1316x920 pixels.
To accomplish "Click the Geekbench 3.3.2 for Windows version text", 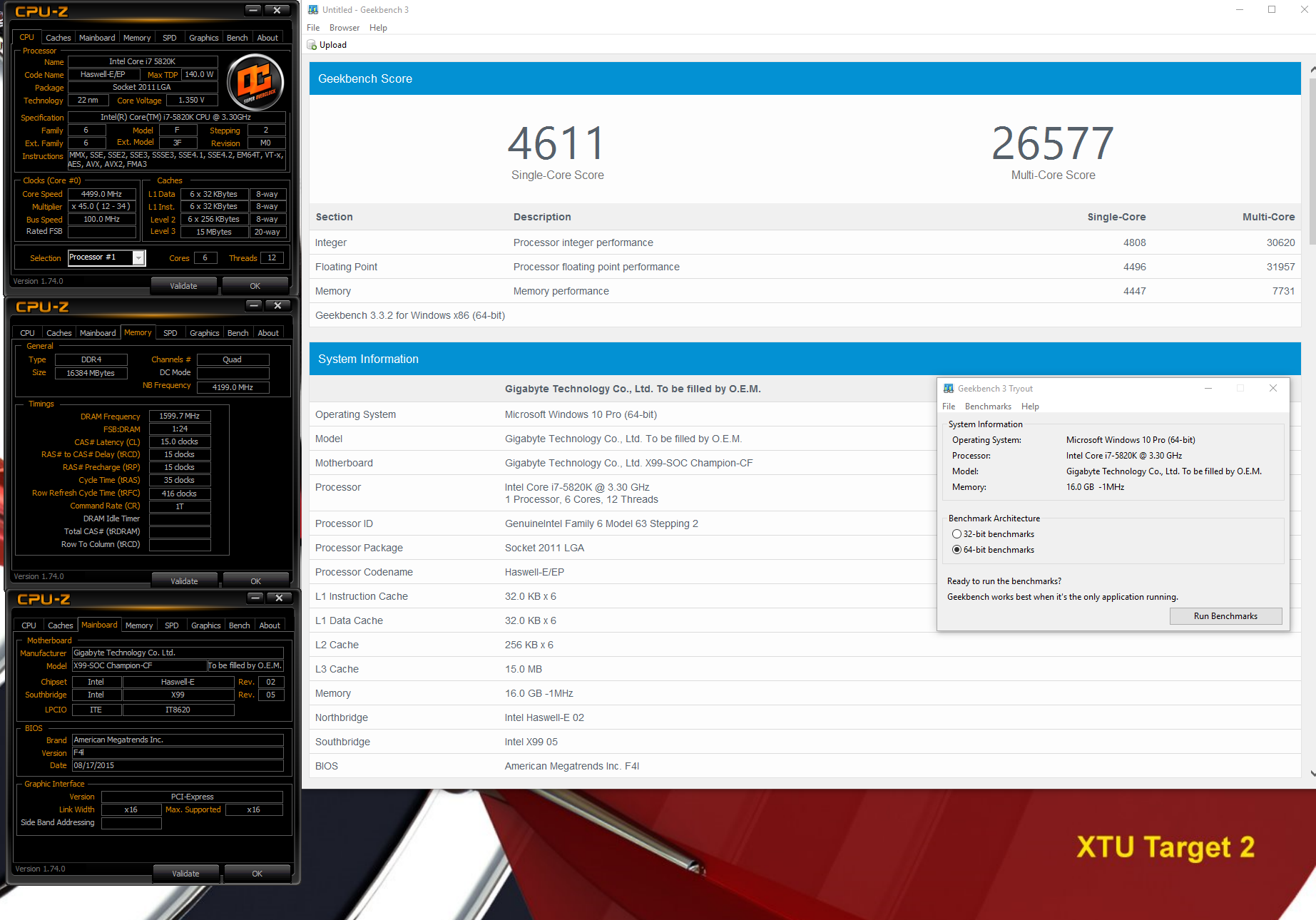I will pos(410,315).
